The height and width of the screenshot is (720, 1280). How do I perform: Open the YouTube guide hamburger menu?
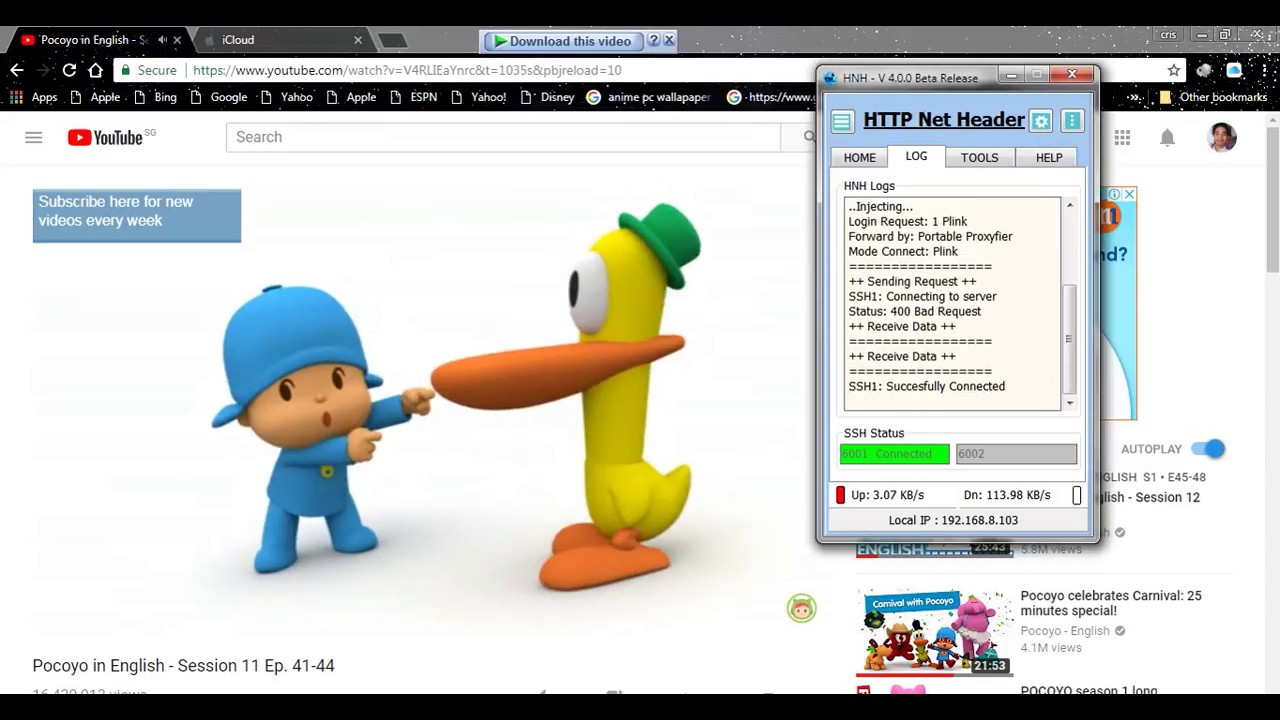(x=34, y=137)
